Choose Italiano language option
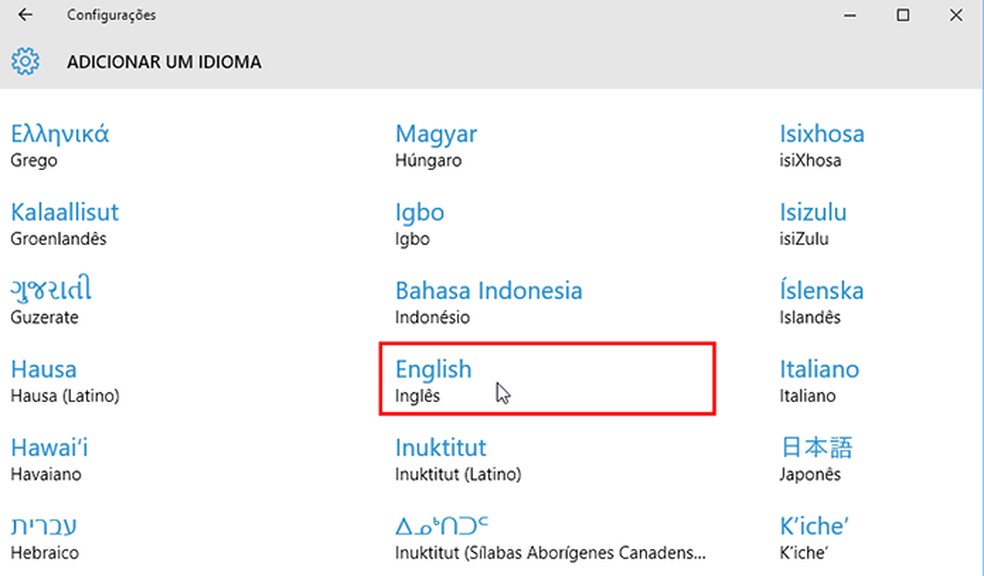 coord(819,380)
